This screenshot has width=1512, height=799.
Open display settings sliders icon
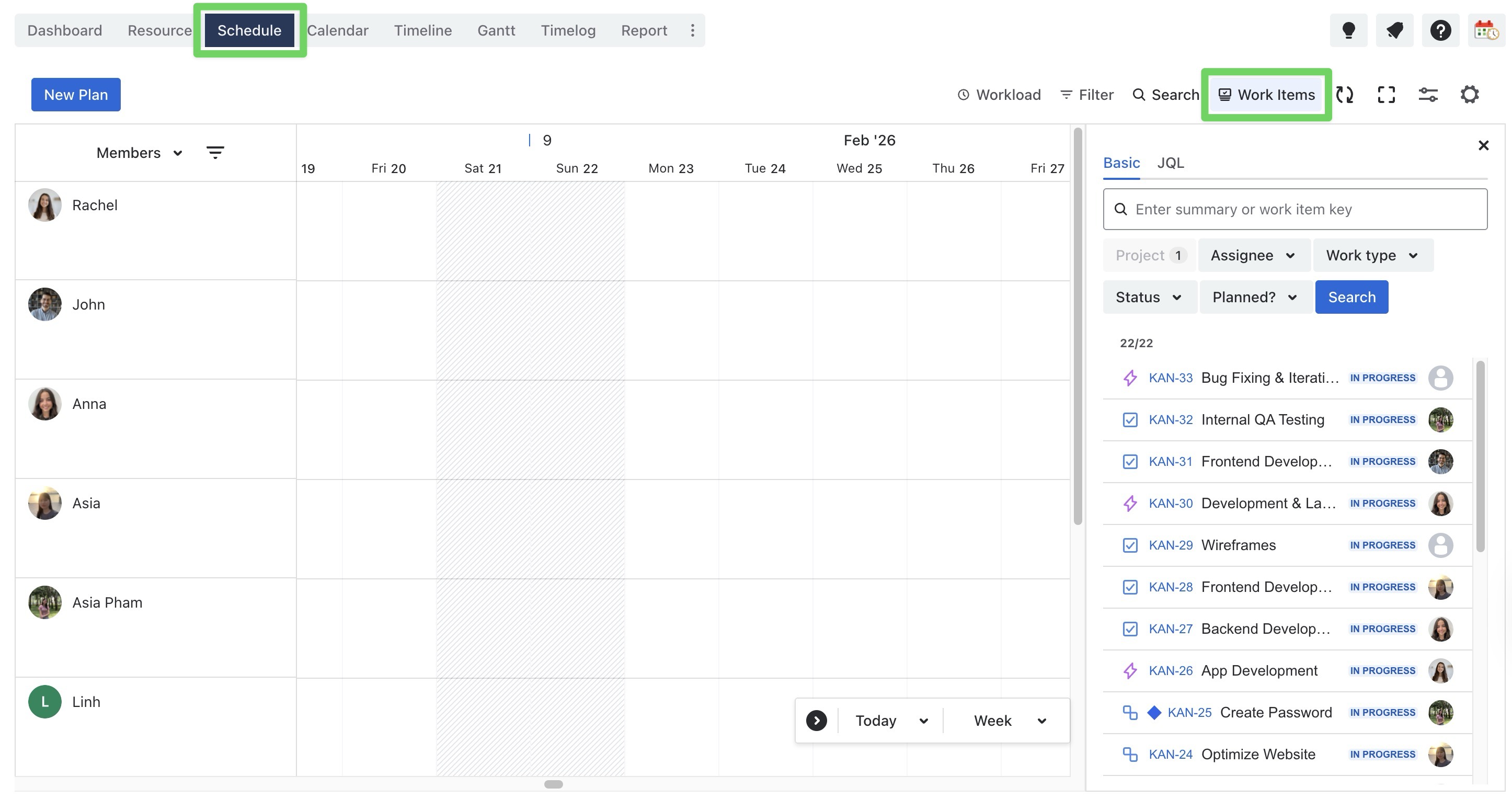1428,95
